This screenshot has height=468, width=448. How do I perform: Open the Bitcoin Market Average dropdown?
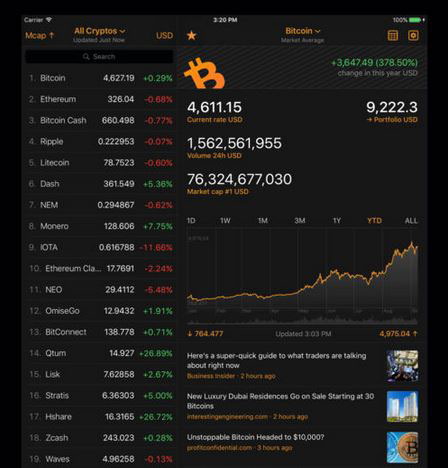click(x=303, y=31)
